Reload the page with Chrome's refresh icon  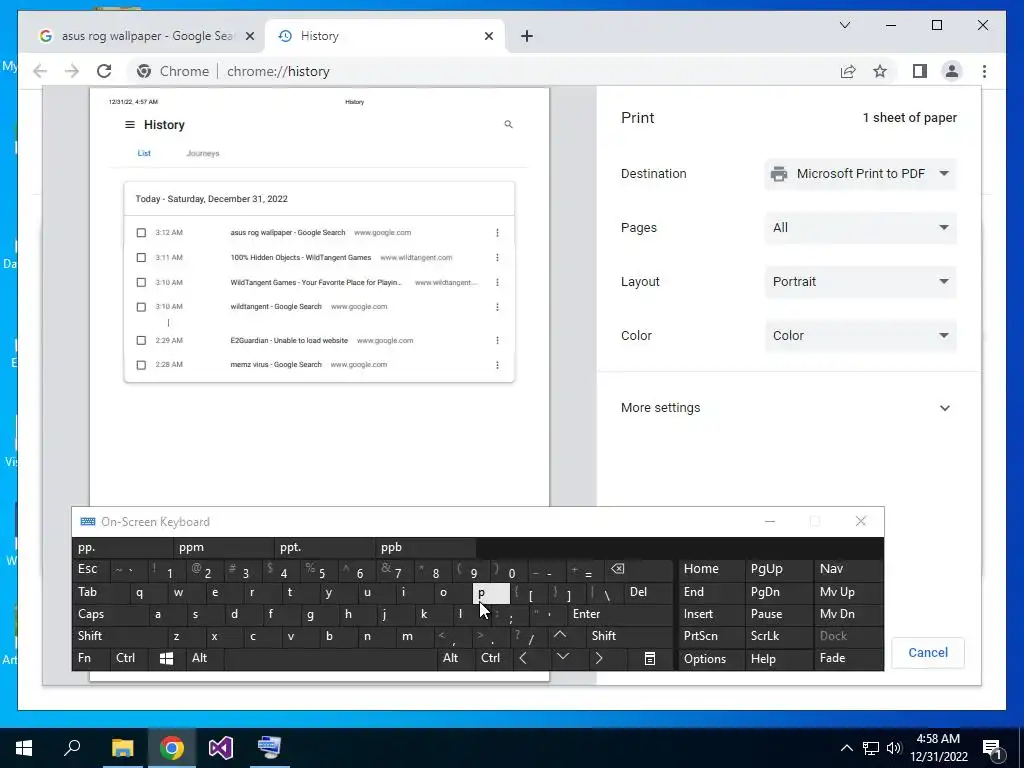104,71
